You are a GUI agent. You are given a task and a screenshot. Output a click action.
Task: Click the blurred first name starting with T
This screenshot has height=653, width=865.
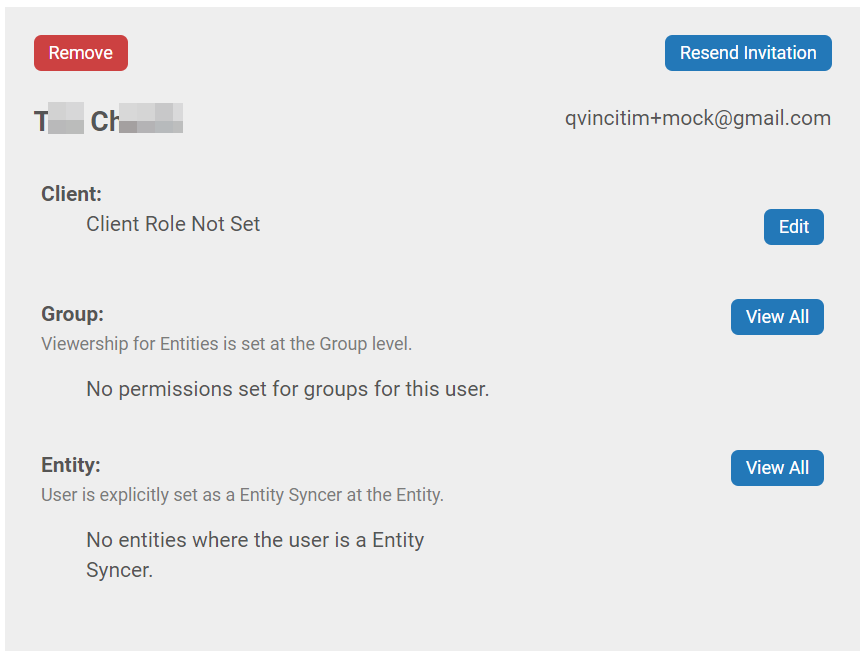(x=59, y=120)
